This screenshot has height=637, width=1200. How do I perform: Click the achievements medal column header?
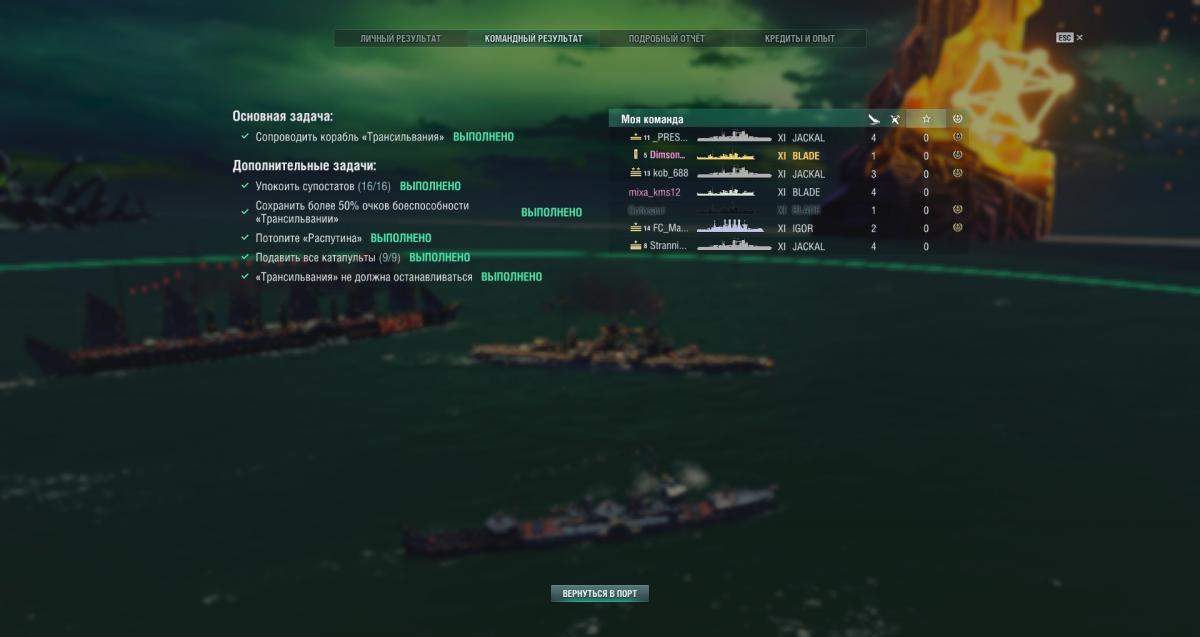pos(958,119)
